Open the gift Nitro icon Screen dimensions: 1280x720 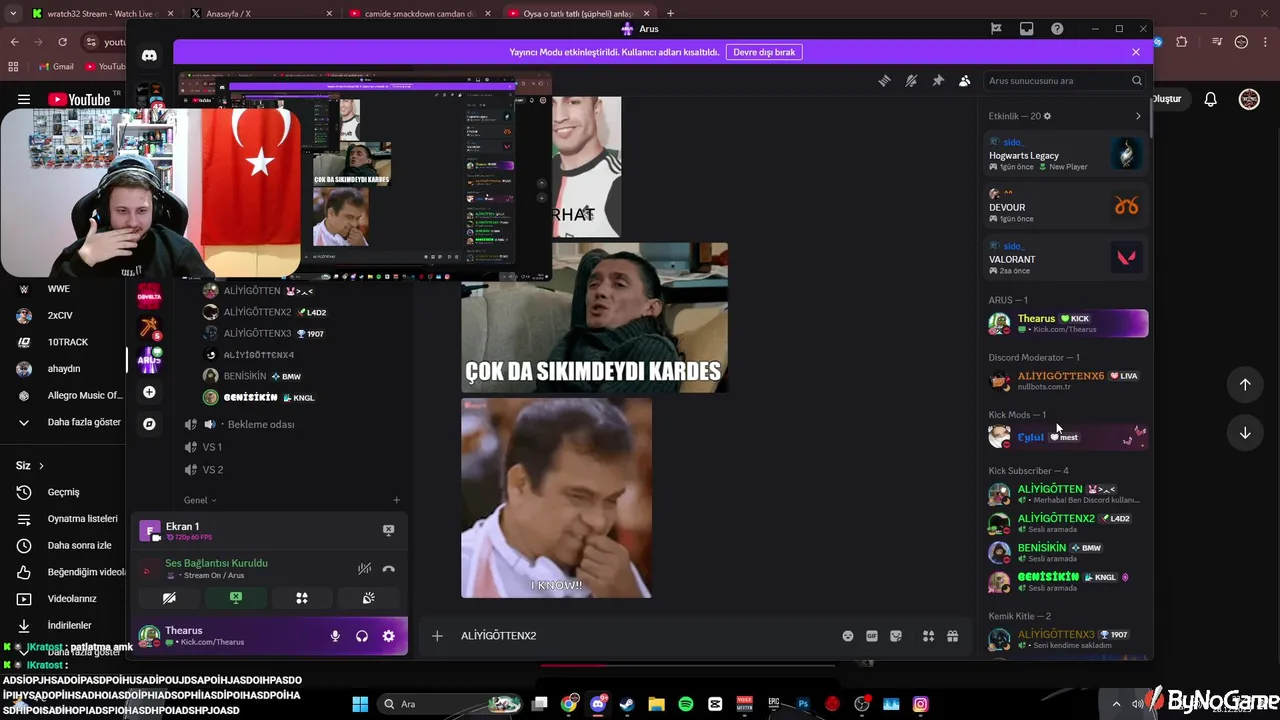[x=952, y=636]
